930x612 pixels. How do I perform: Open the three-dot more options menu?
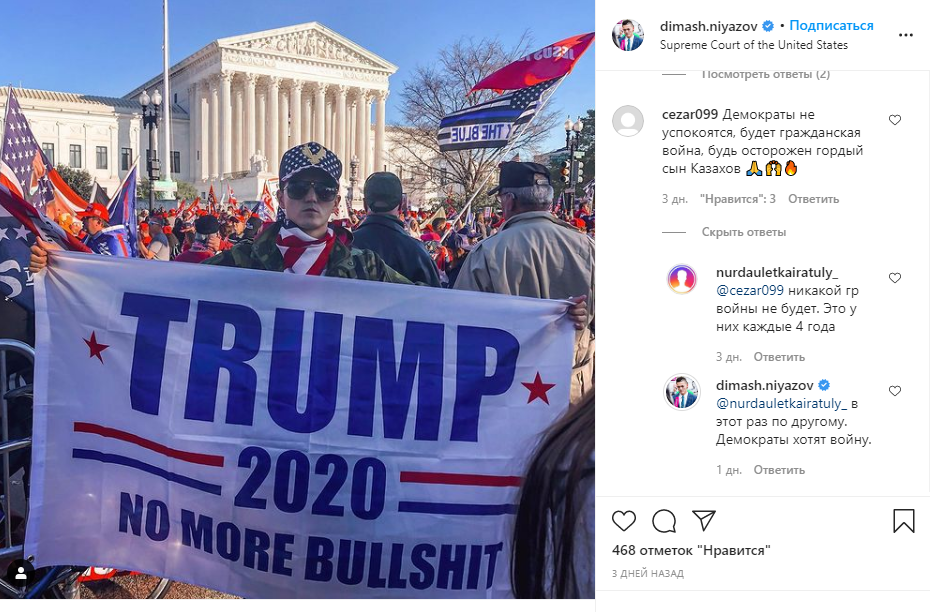coord(906,35)
